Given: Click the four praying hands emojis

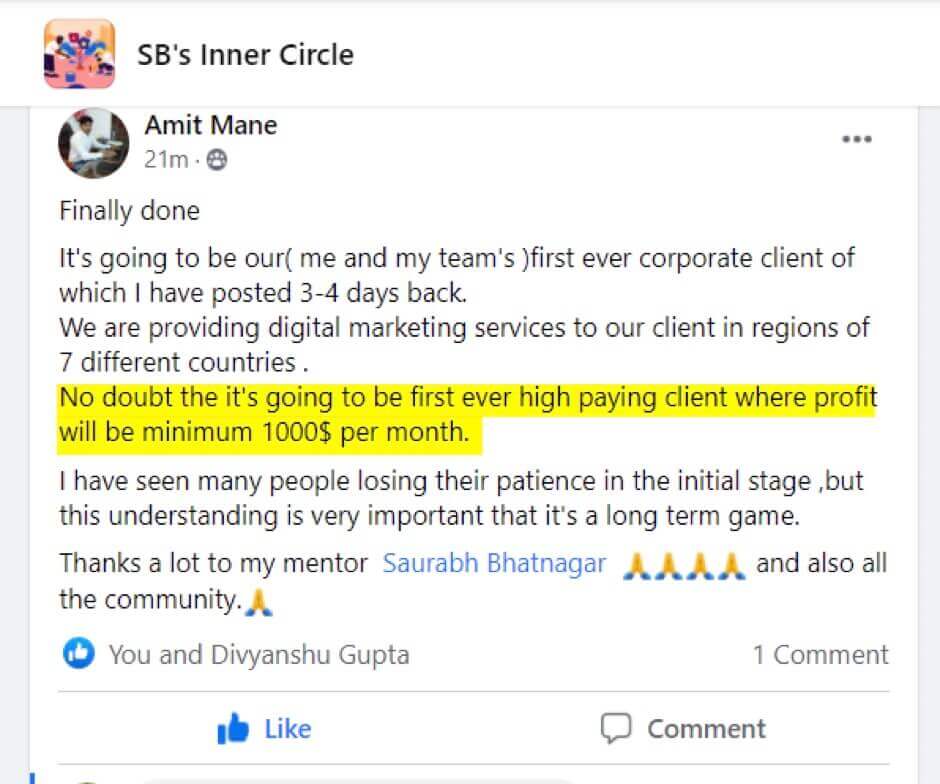Looking at the screenshot, I should coord(683,565).
